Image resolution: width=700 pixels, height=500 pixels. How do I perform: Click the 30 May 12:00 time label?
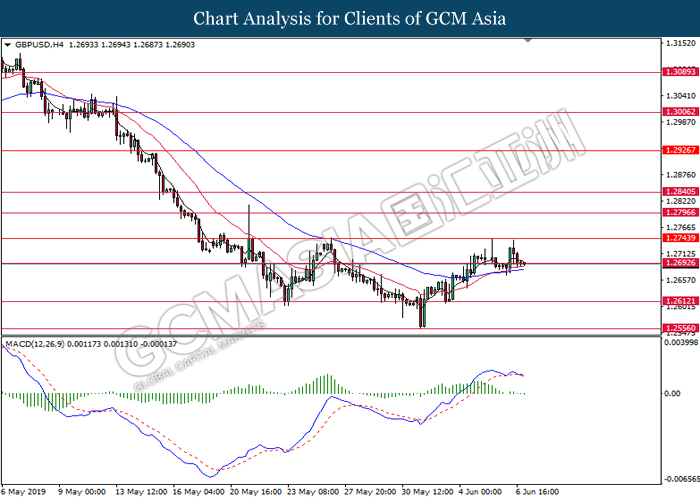click(x=427, y=492)
